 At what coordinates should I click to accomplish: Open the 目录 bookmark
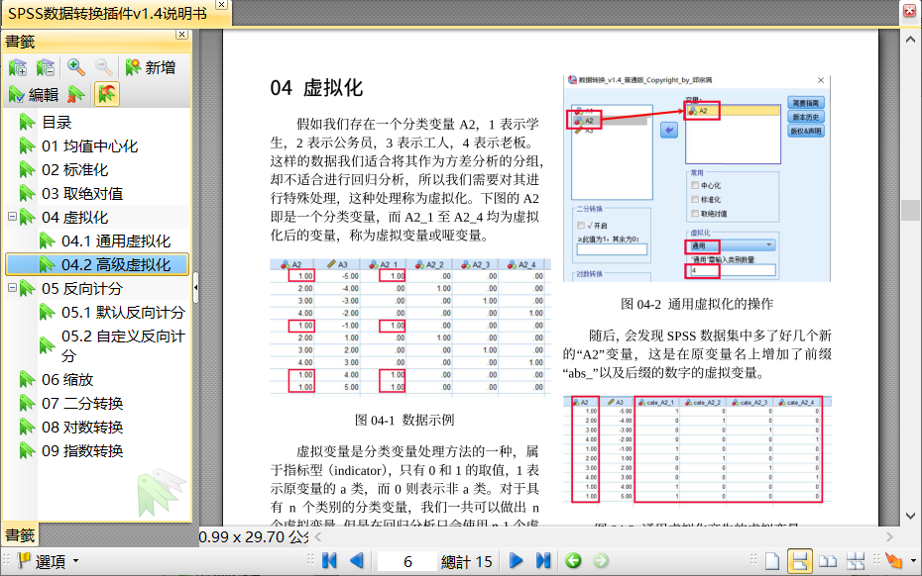[x=56, y=122]
